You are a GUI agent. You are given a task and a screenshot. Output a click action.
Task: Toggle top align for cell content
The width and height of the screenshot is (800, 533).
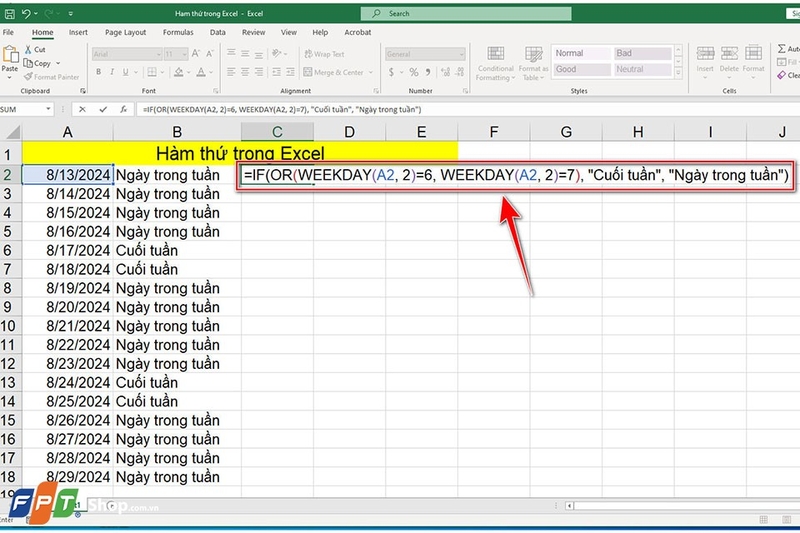click(x=231, y=53)
